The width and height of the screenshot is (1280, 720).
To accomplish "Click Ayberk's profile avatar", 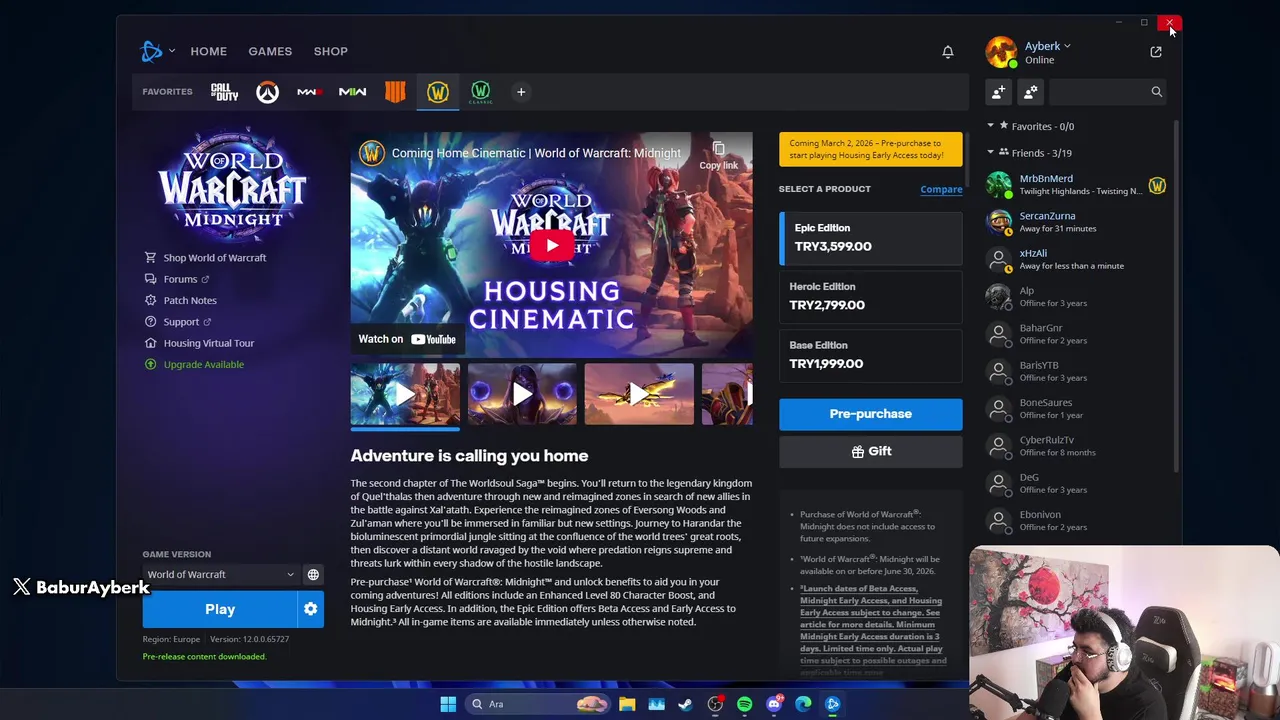I will tap(1001, 52).
